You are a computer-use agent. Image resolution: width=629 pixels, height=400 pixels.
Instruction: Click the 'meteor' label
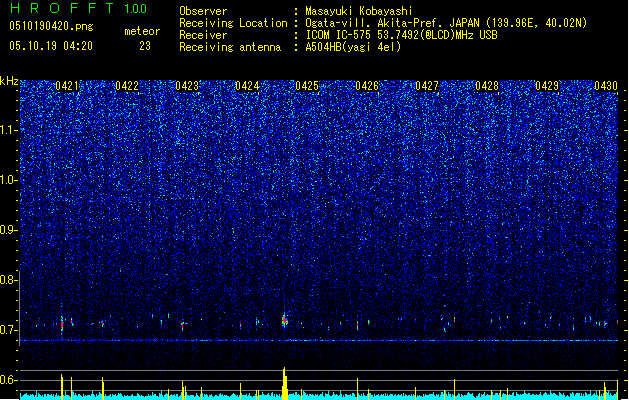[142, 31]
